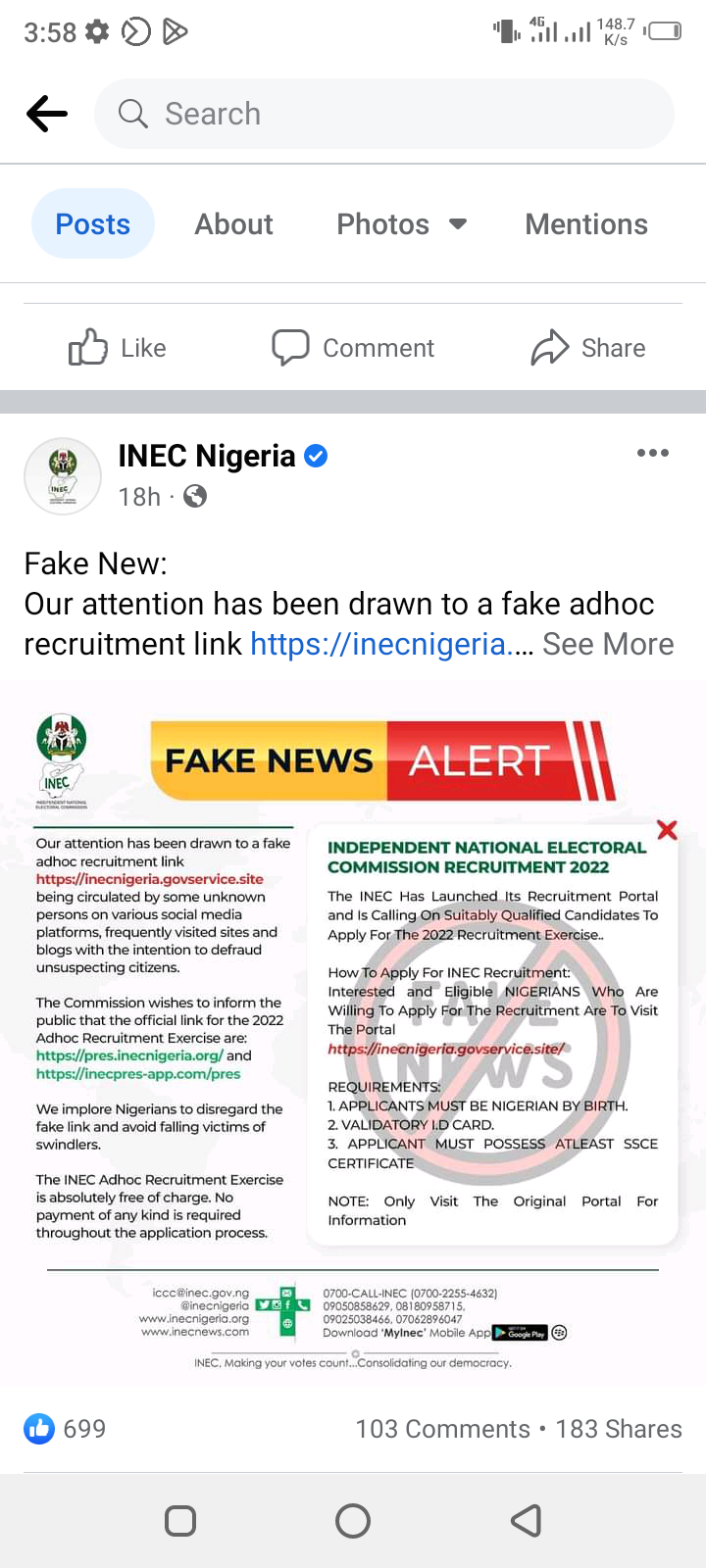
Task: Tap the back arrow icon
Action: (47, 114)
